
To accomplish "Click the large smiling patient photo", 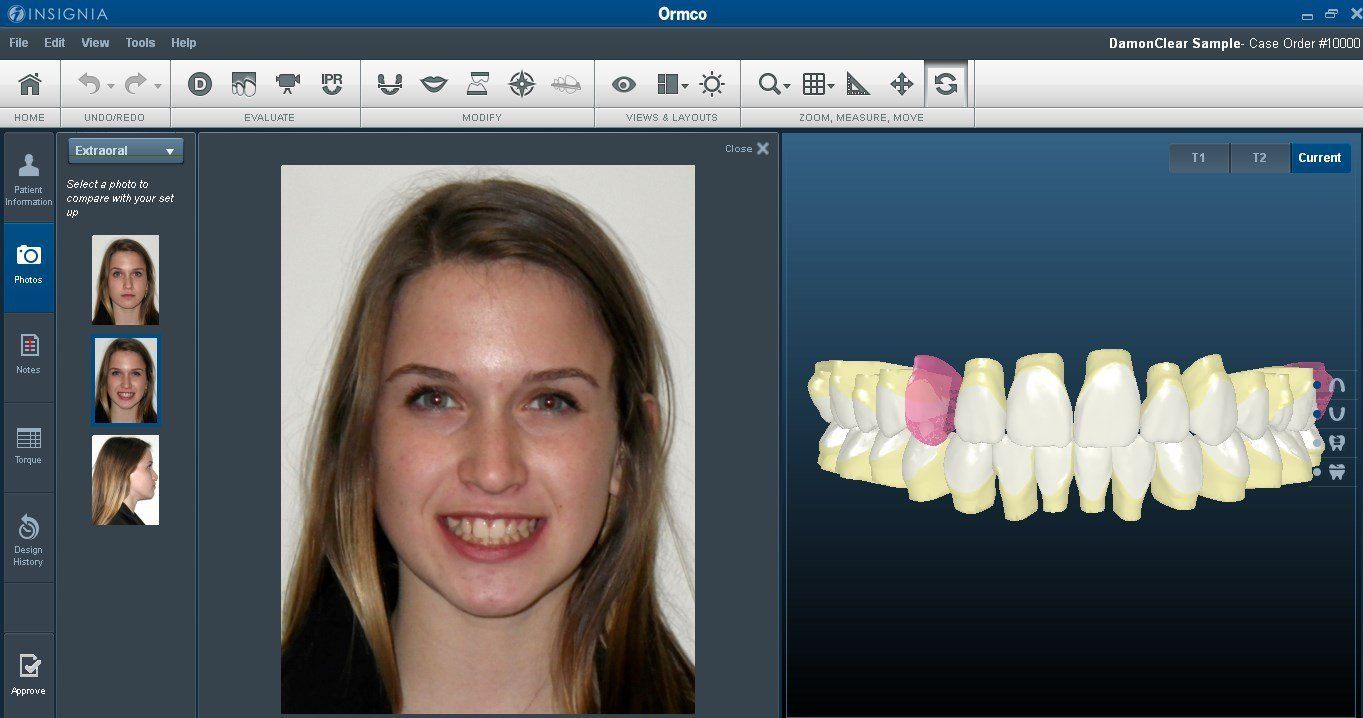I will point(488,439).
